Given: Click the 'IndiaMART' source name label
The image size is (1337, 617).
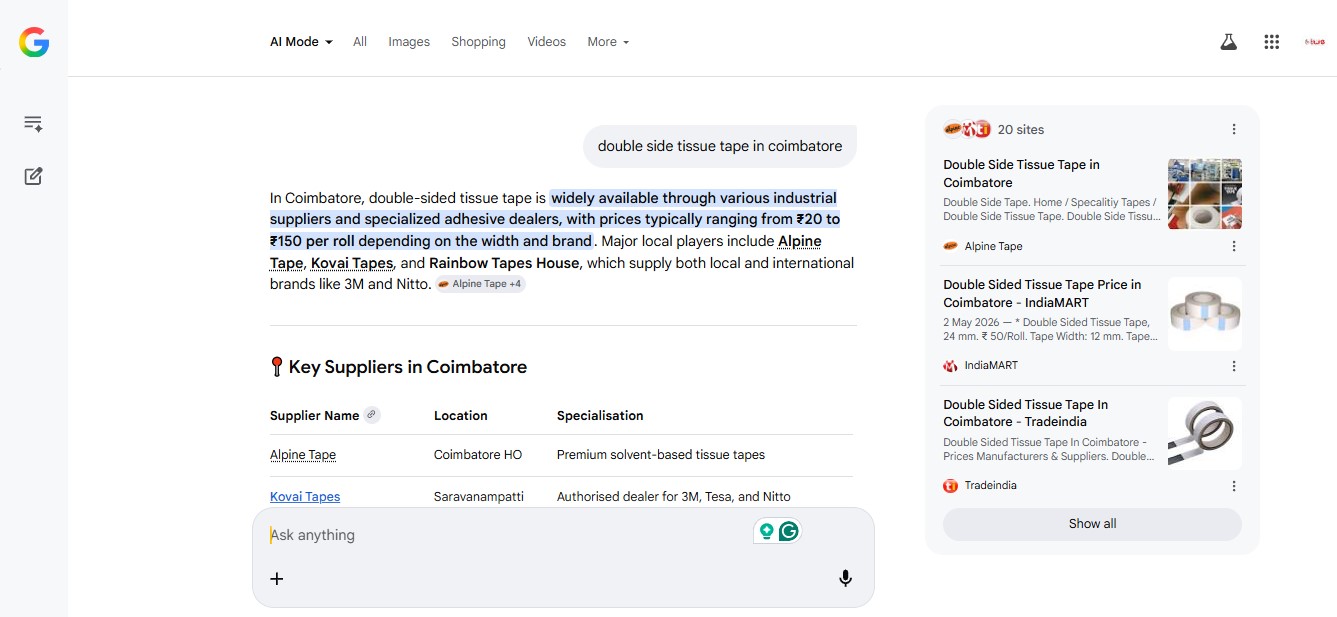Looking at the screenshot, I should 991,366.
